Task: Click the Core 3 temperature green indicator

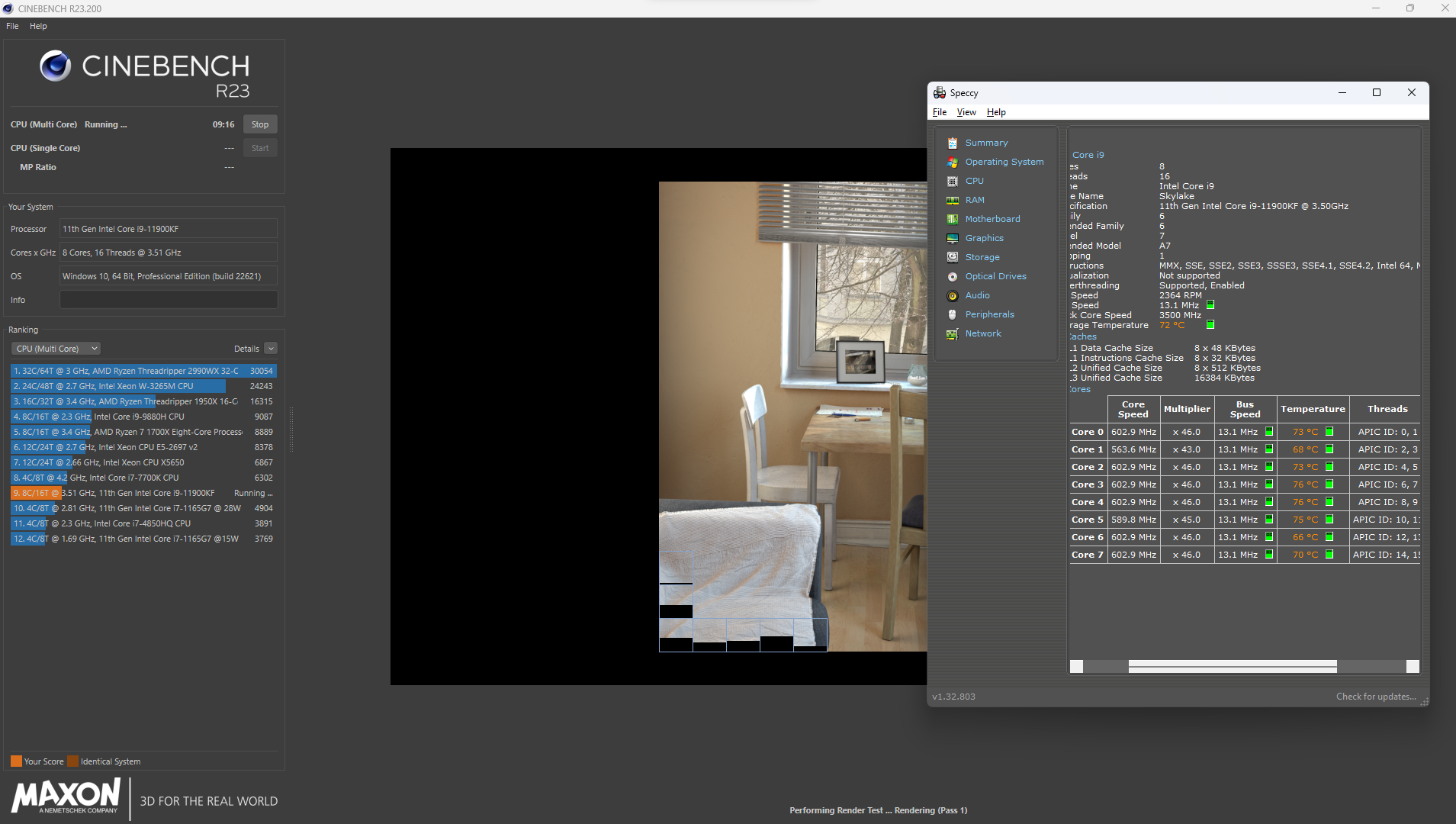Action: pyautogui.click(x=1329, y=484)
